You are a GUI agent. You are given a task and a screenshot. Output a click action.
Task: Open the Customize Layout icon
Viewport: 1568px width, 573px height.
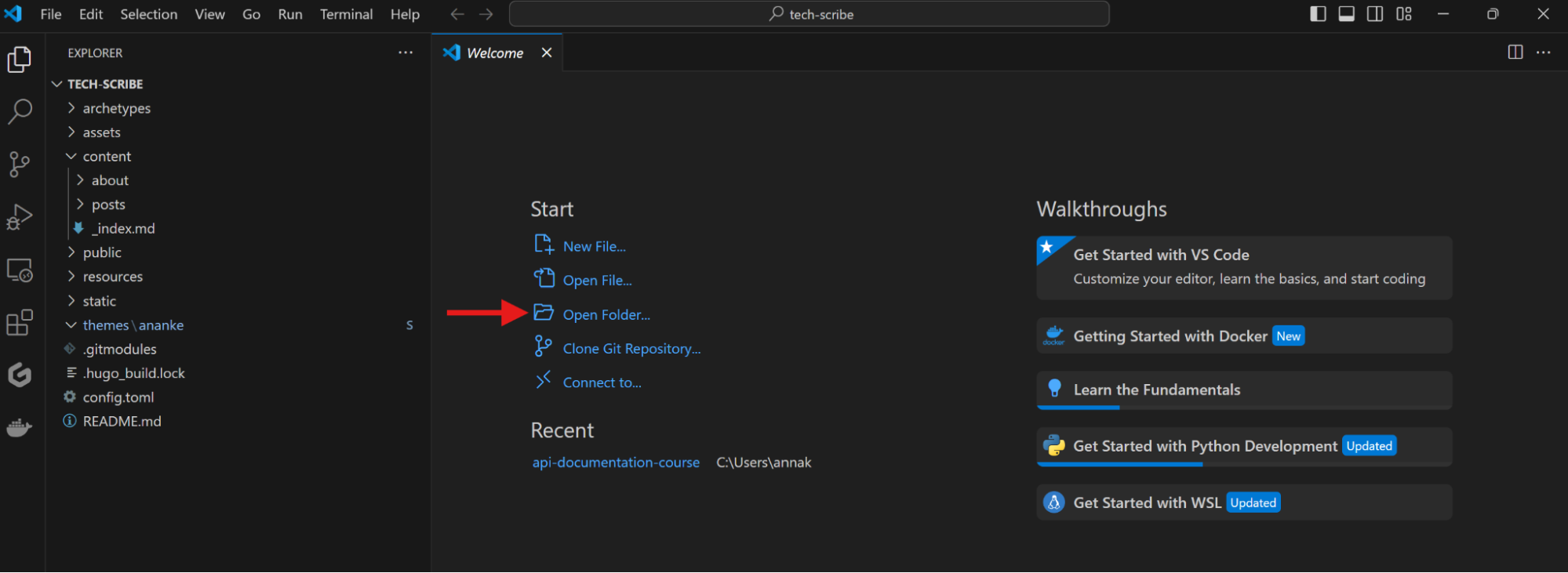[x=1404, y=14]
